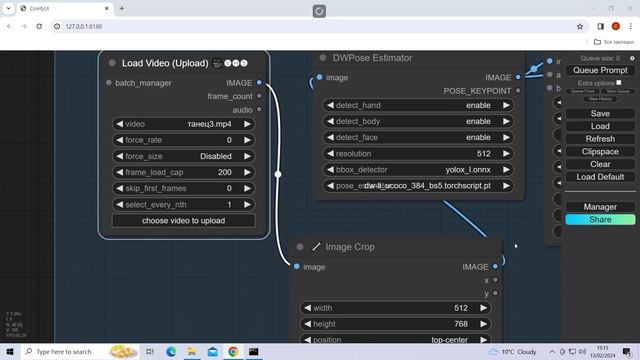
Task: Collapse the DWPose Estimator node
Action: point(322,58)
